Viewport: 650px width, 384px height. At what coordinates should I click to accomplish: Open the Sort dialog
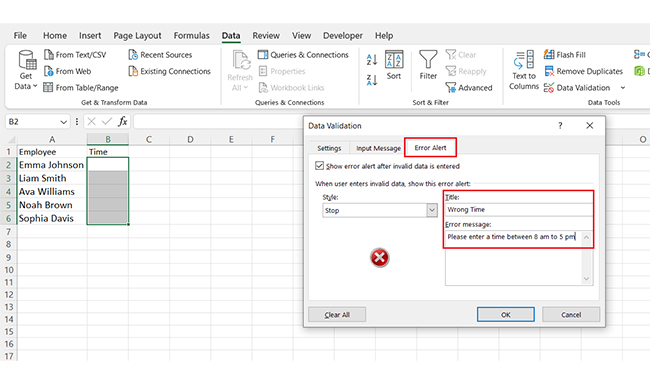pos(394,65)
